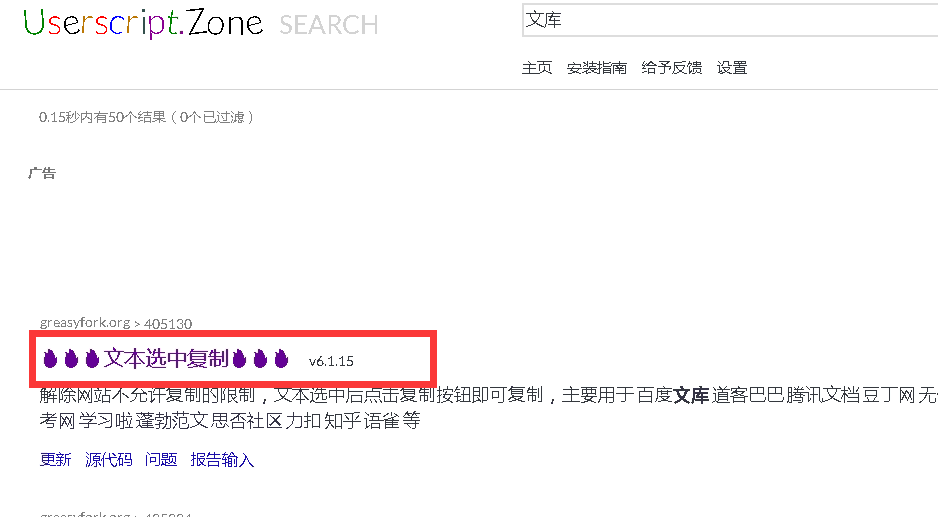Open the 文本选中复制 script title link
The height and width of the screenshot is (517, 938).
166,359
